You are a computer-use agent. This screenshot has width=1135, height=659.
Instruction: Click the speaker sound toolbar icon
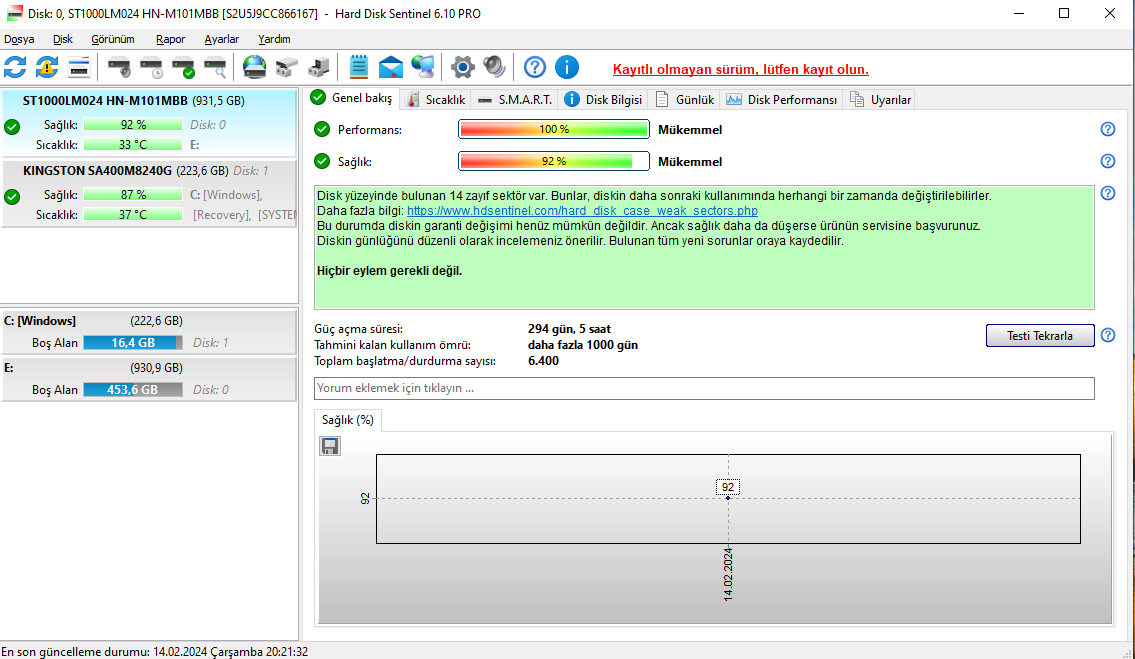pyautogui.click(x=494, y=67)
